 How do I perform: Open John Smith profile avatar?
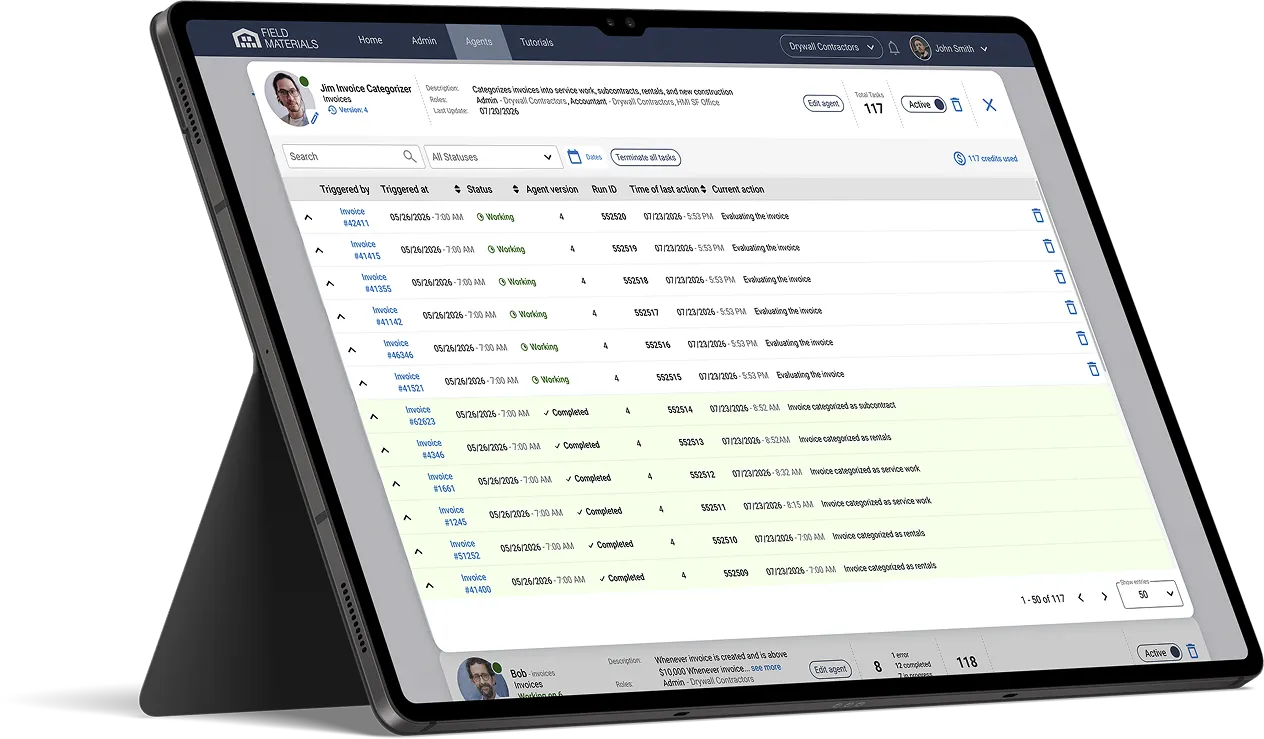click(920, 48)
